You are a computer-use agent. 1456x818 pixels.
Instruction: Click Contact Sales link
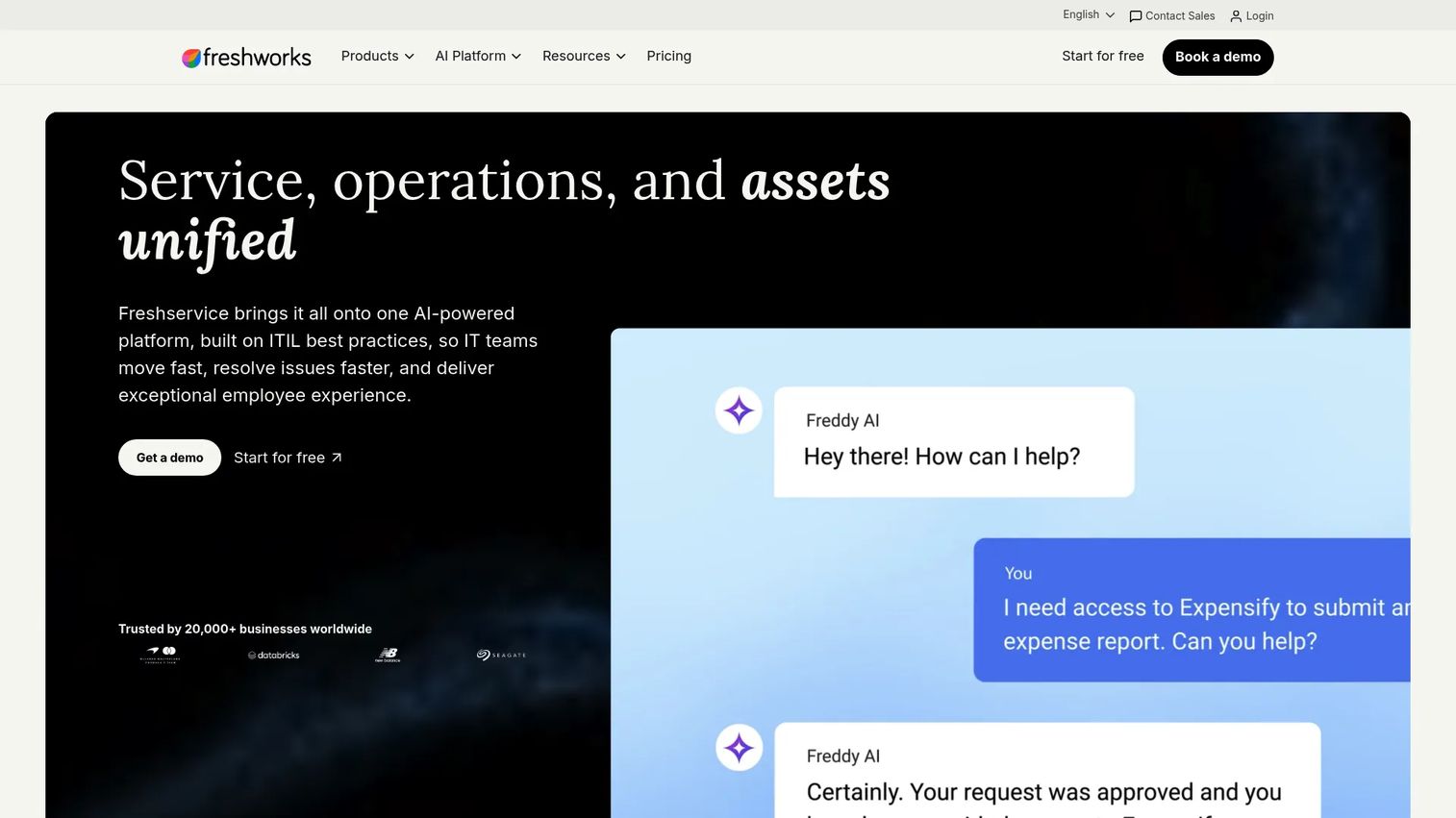(1172, 16)
